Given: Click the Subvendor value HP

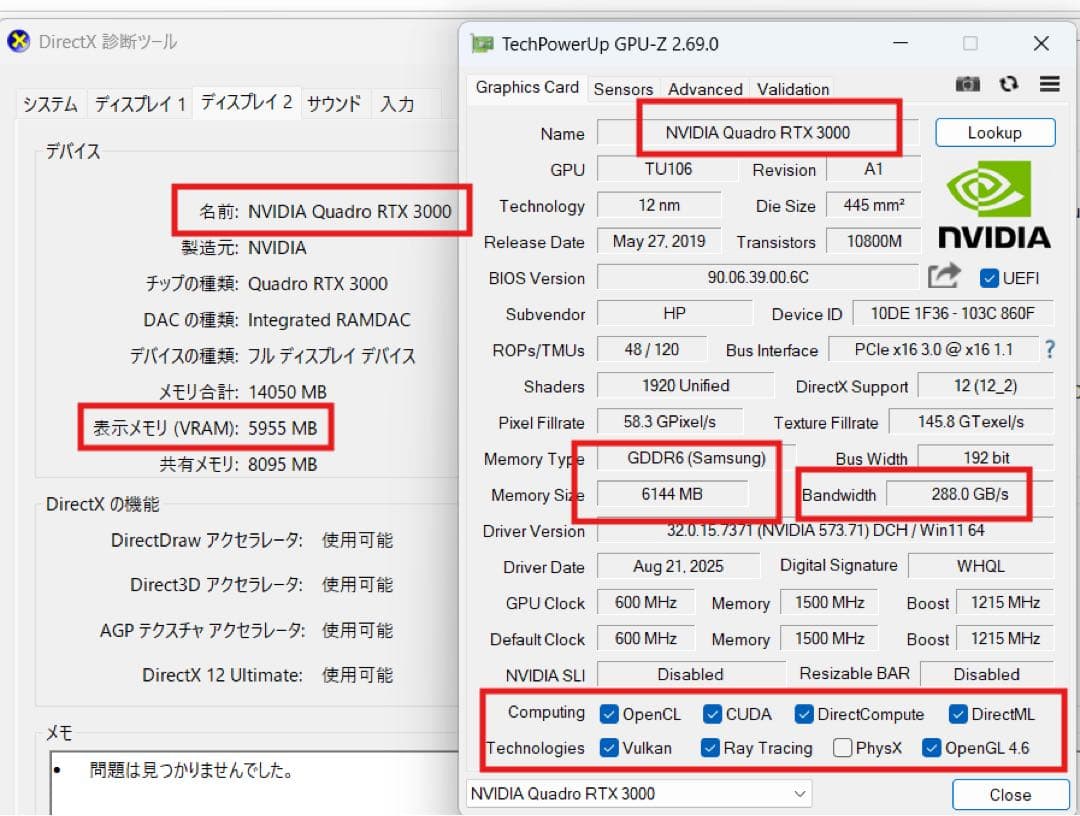Looking at the screenshot, I should 674,313.
